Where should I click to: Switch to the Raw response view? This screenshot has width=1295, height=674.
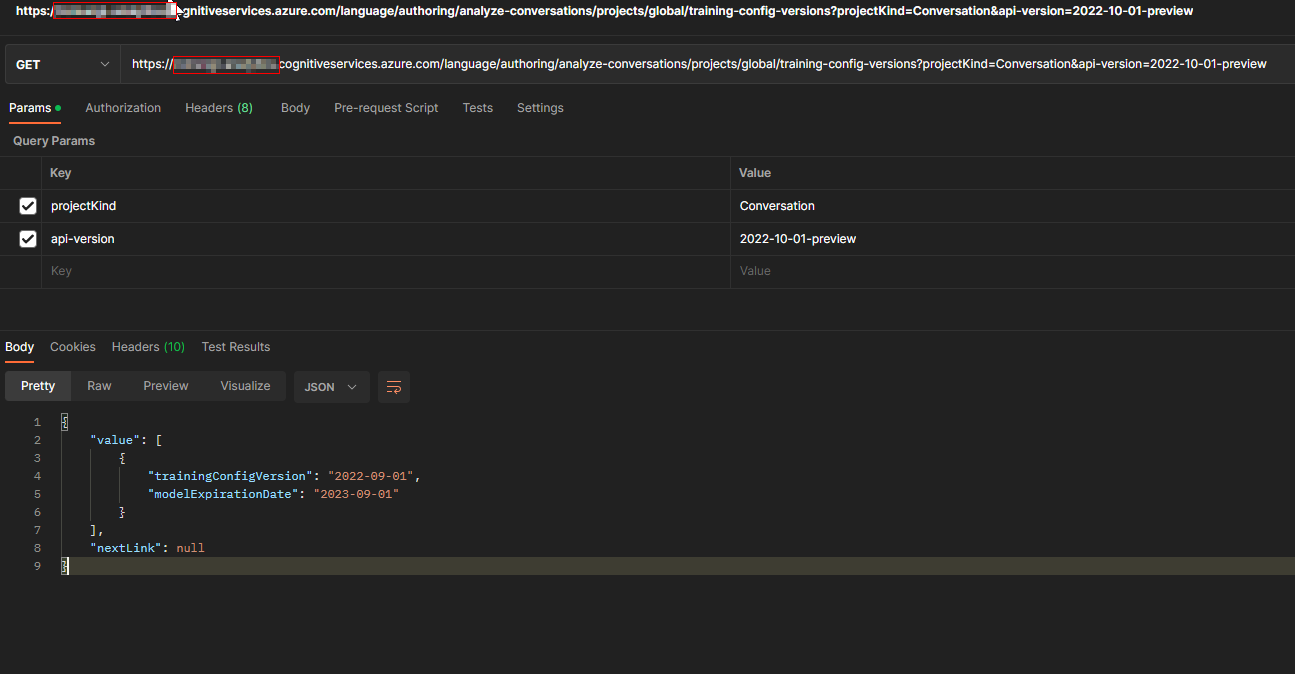coord(99,385)
